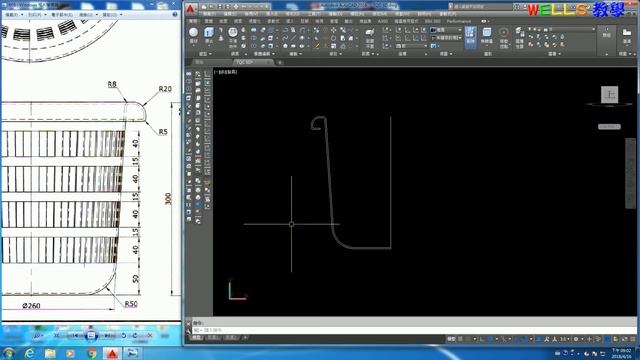Click the status bar customization icon
Screen dimensions: 640x360
633,339
